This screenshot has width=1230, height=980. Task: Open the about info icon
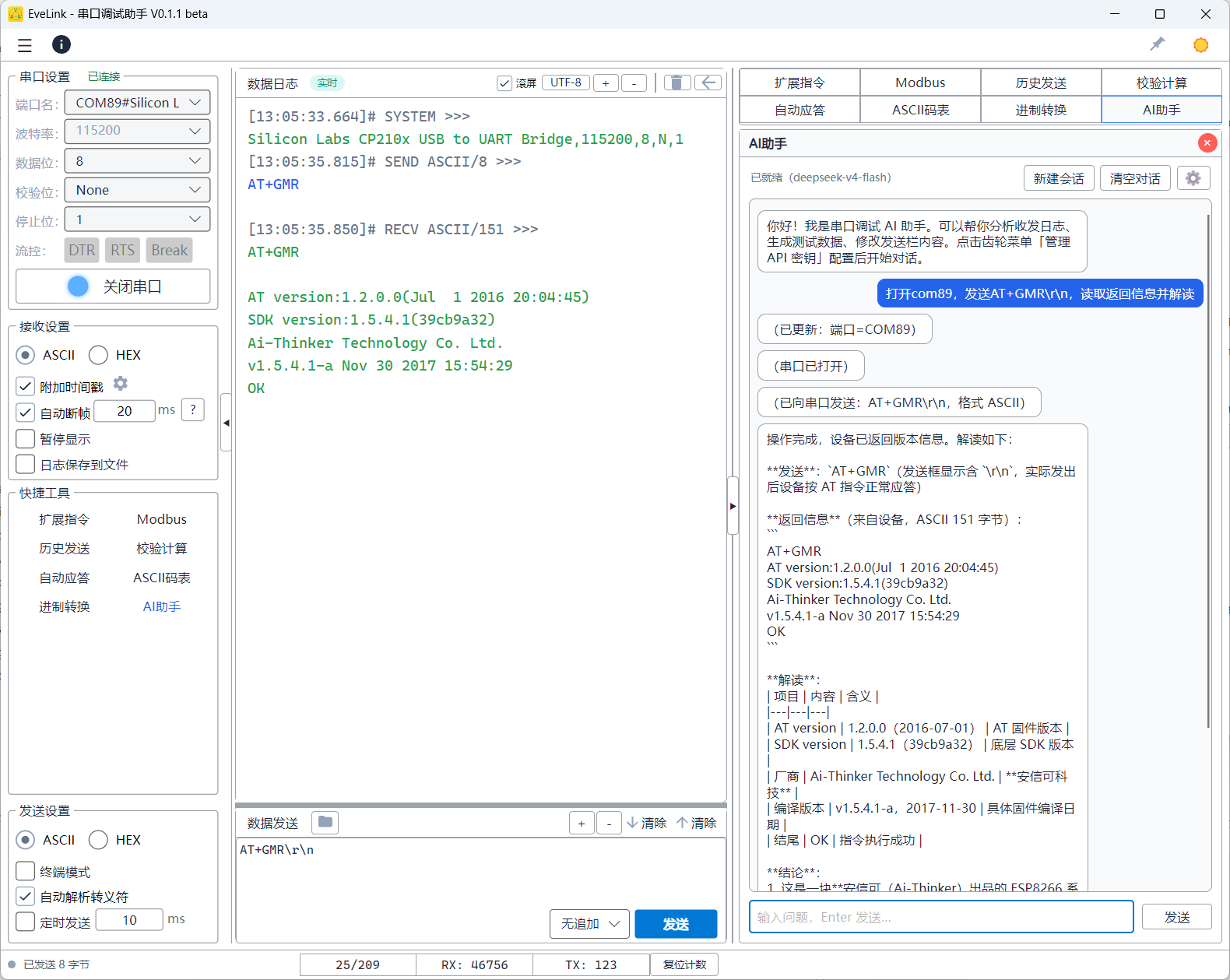coord(61,44)
